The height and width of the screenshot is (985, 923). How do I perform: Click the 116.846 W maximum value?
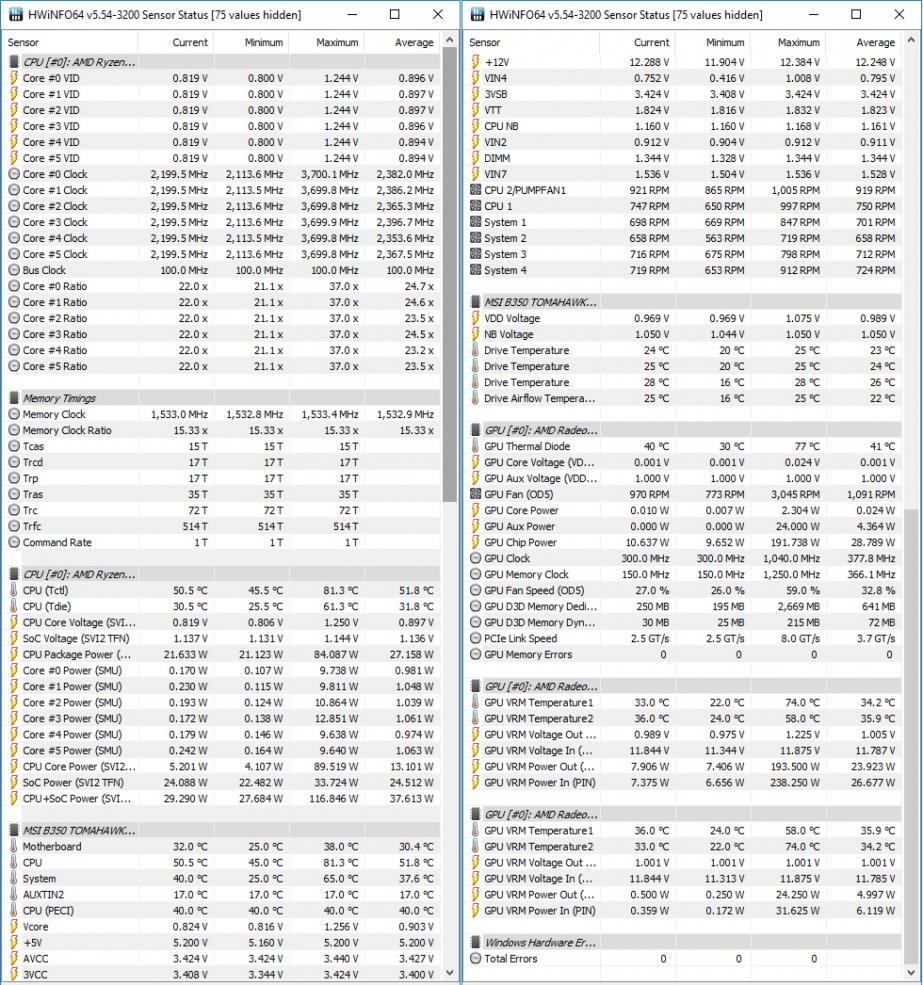(x=334, y=798)
